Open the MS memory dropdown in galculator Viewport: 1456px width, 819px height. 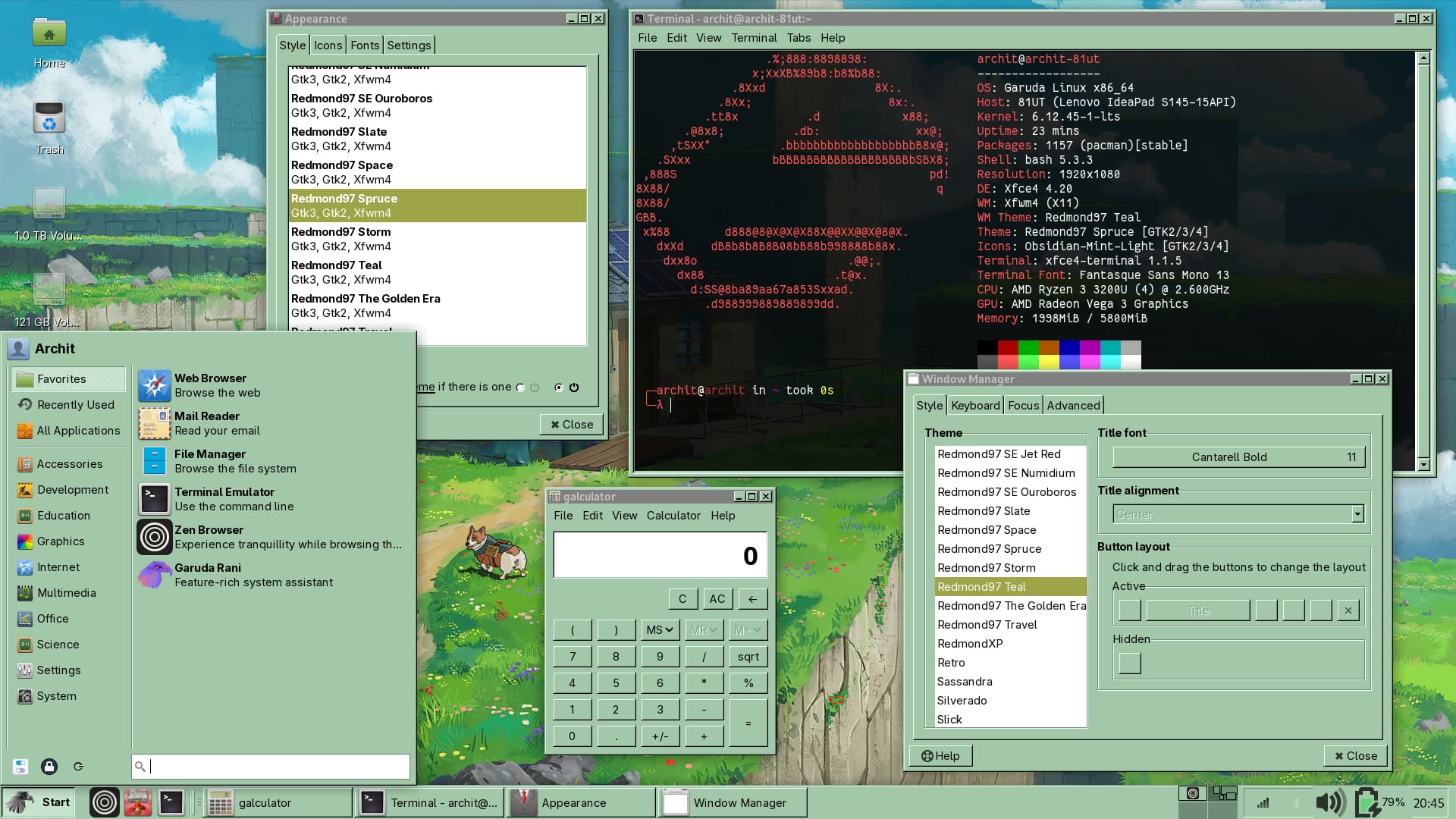660,630
